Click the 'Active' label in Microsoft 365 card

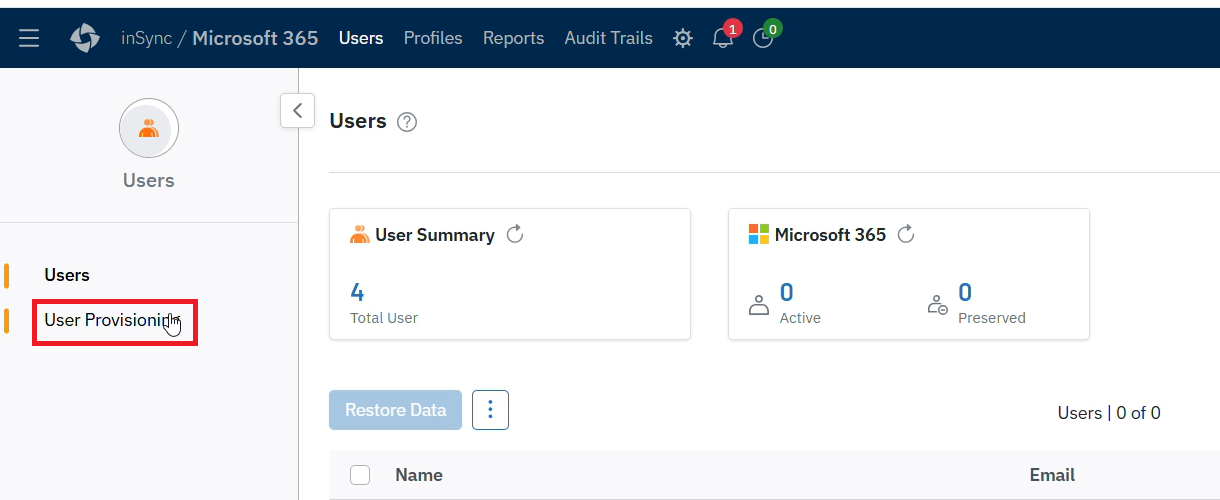tap(800, 318)
